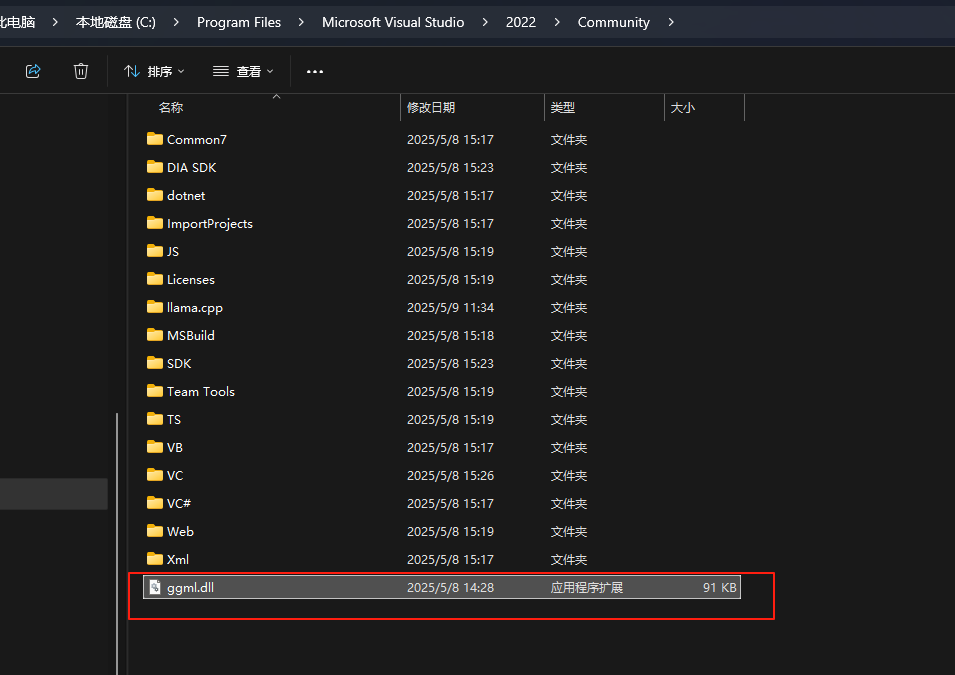Click the VB folder icon
The image size is (955, 675).
point(155,447)
